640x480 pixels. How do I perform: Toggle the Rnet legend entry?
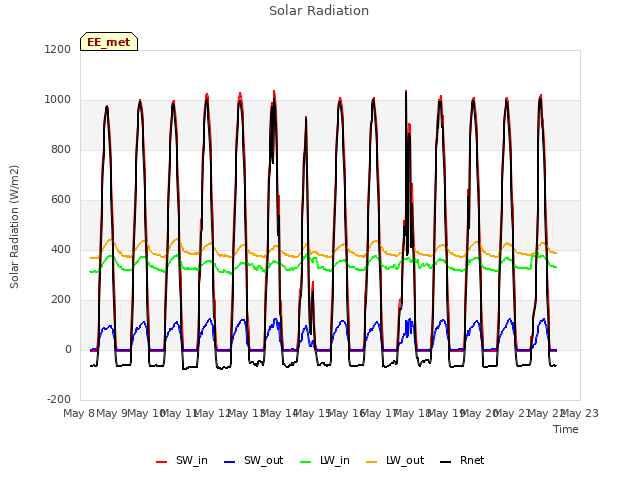(462, 461)
